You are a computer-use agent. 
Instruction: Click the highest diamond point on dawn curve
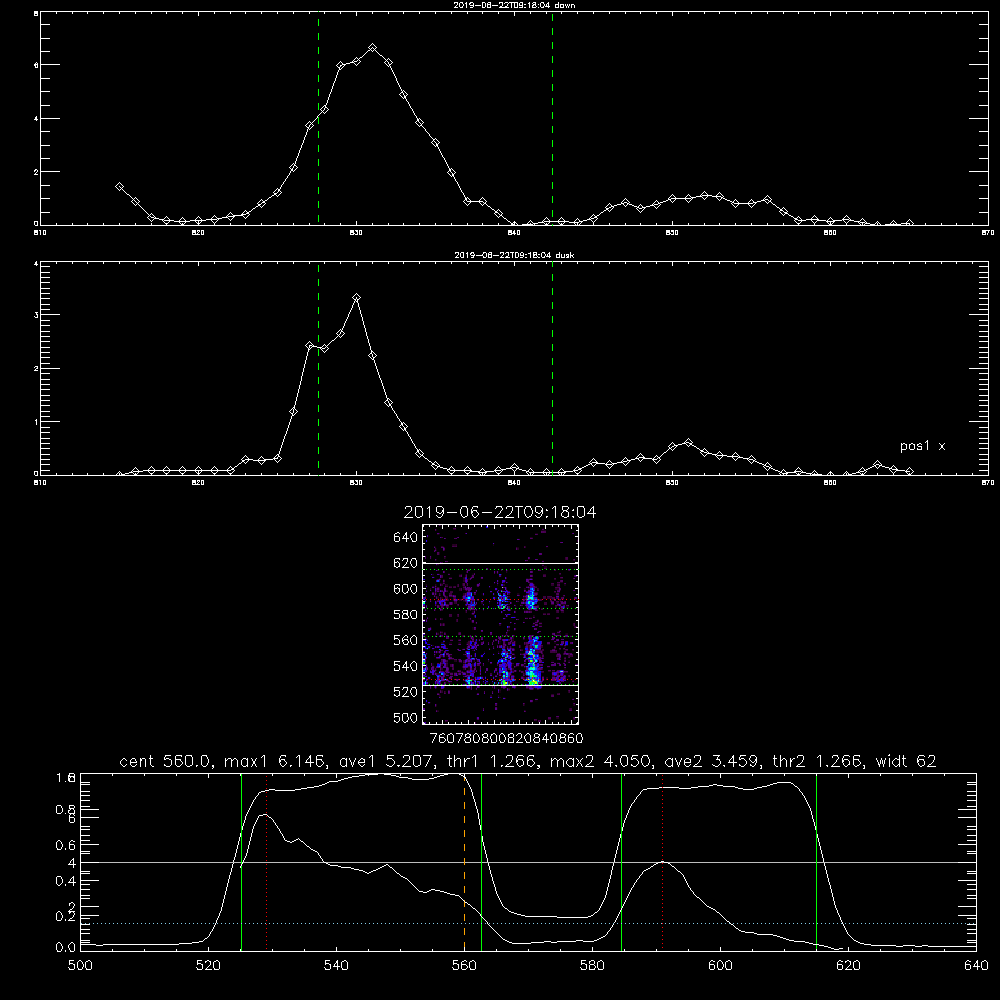(372, 48)
